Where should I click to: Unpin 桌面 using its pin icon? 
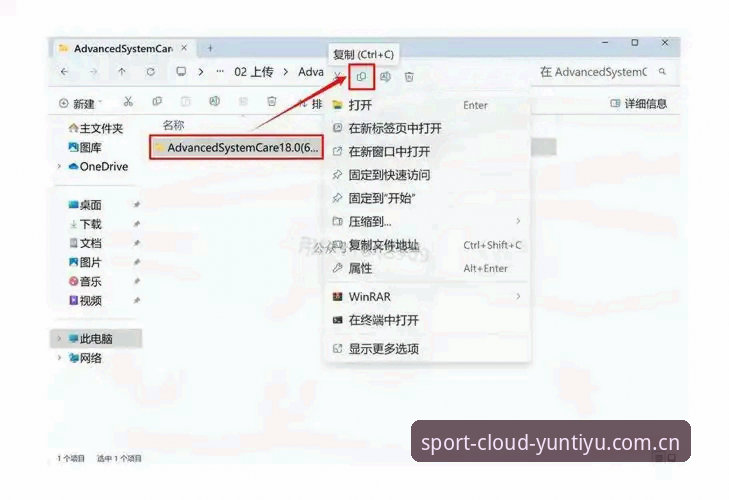point(137,205)
